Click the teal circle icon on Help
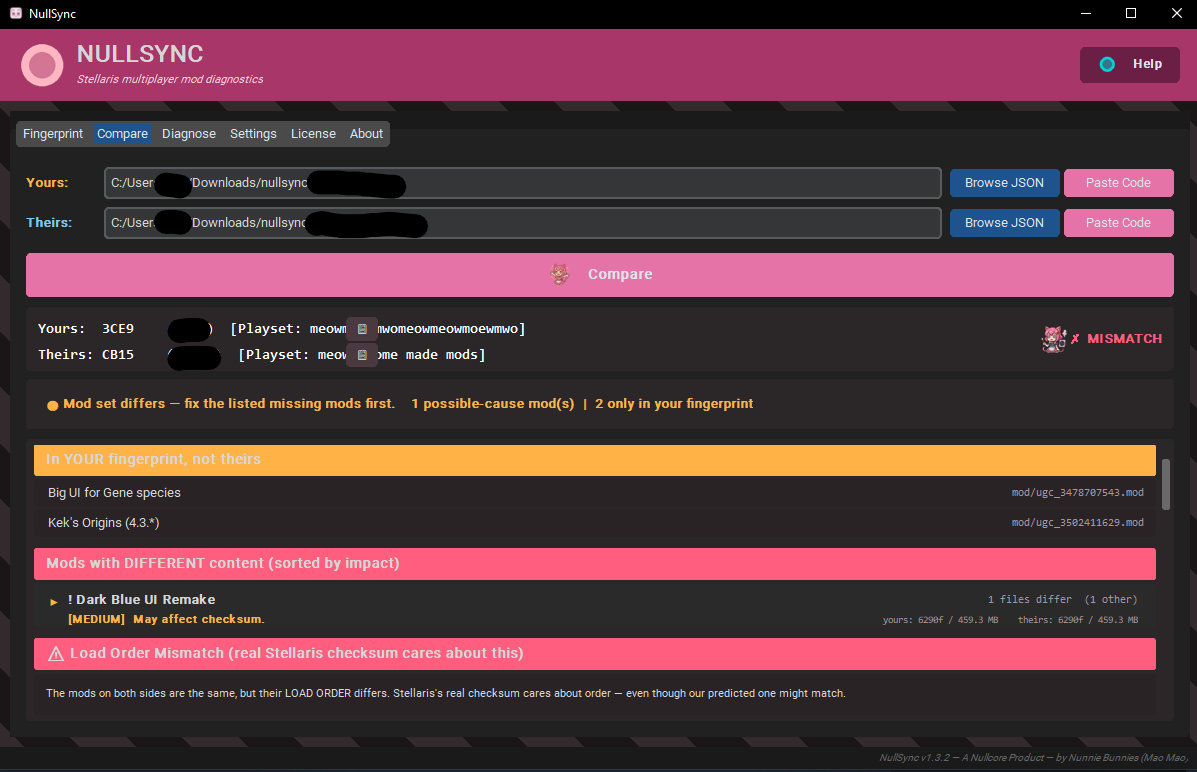This screenshot has width=1197, height=772. coord(1106,64)
